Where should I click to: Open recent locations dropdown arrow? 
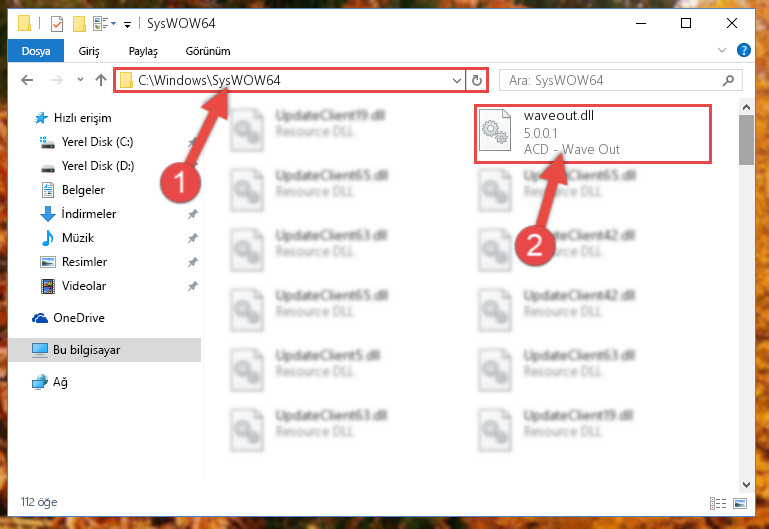tap(80, 79)
